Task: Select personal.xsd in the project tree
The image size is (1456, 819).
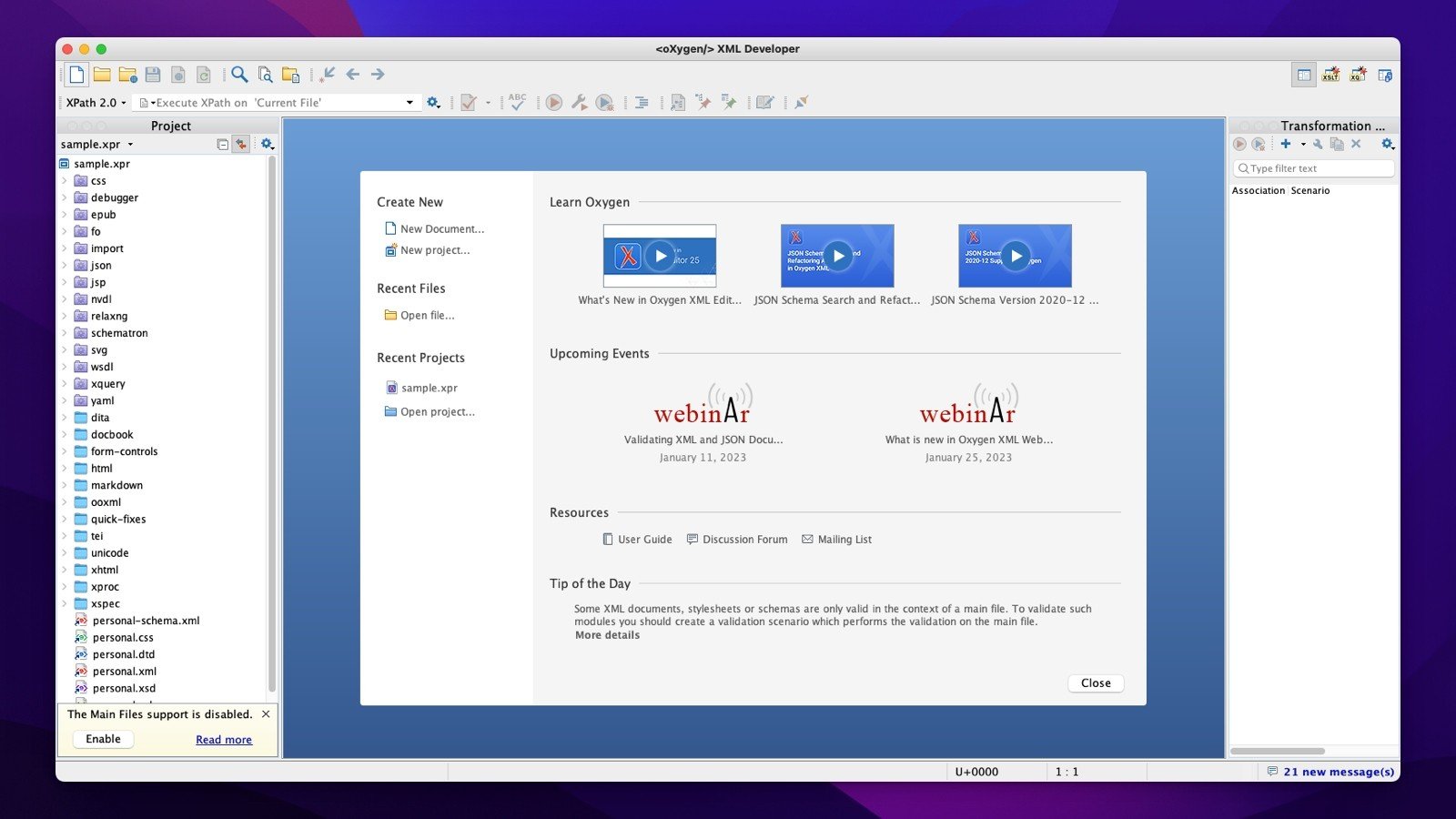Action: tap(124, 689)
